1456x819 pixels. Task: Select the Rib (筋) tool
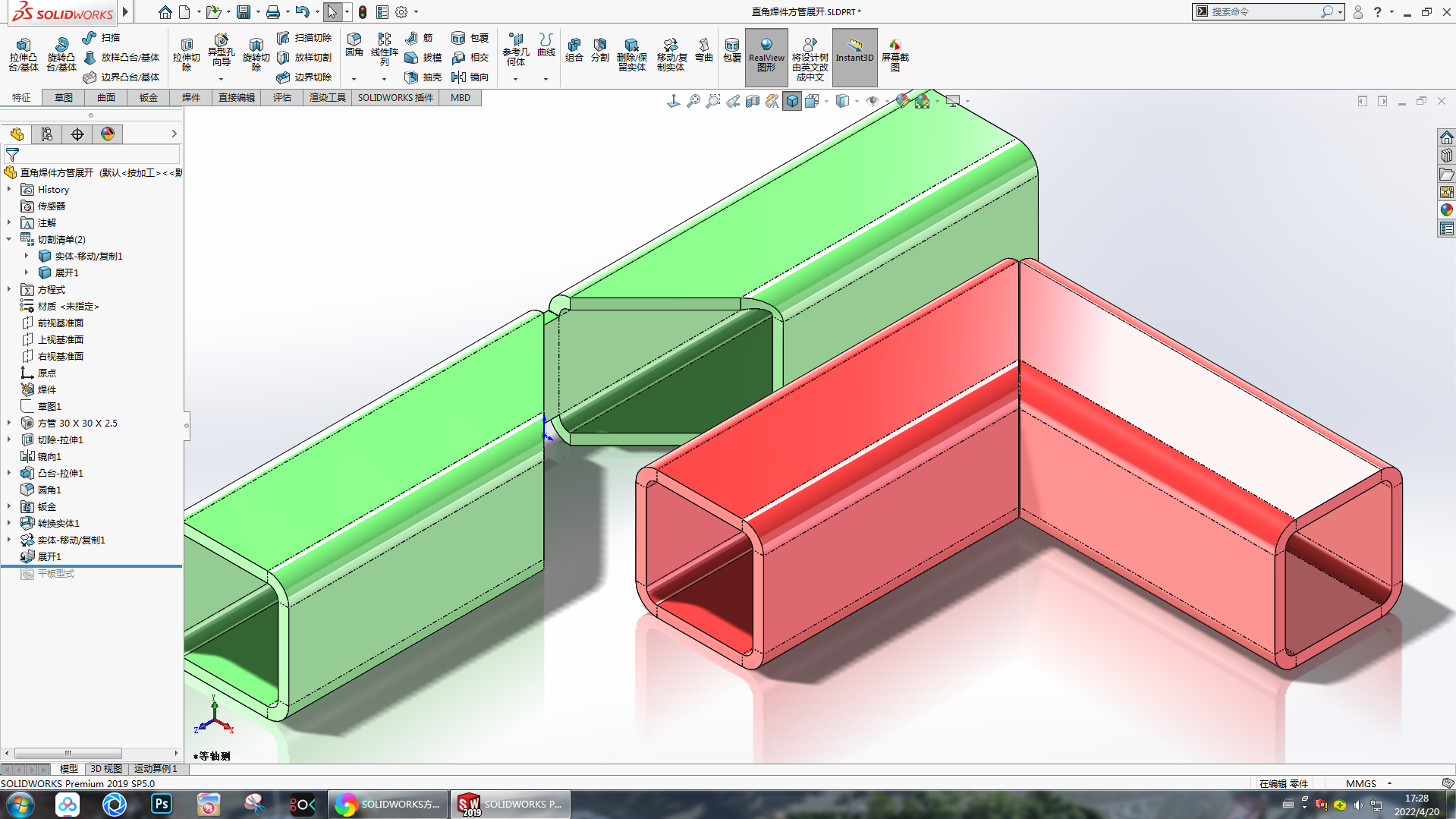pos(419,37)
